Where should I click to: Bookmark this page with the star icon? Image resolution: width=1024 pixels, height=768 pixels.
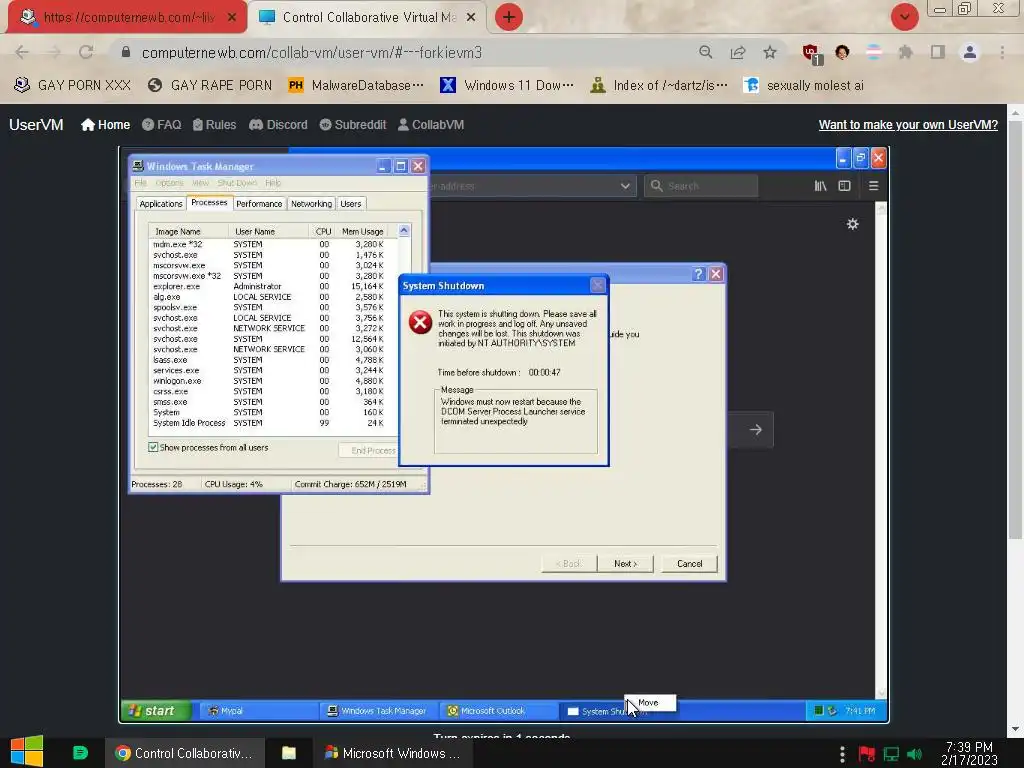pyautogui.click(x=770, y=52)
